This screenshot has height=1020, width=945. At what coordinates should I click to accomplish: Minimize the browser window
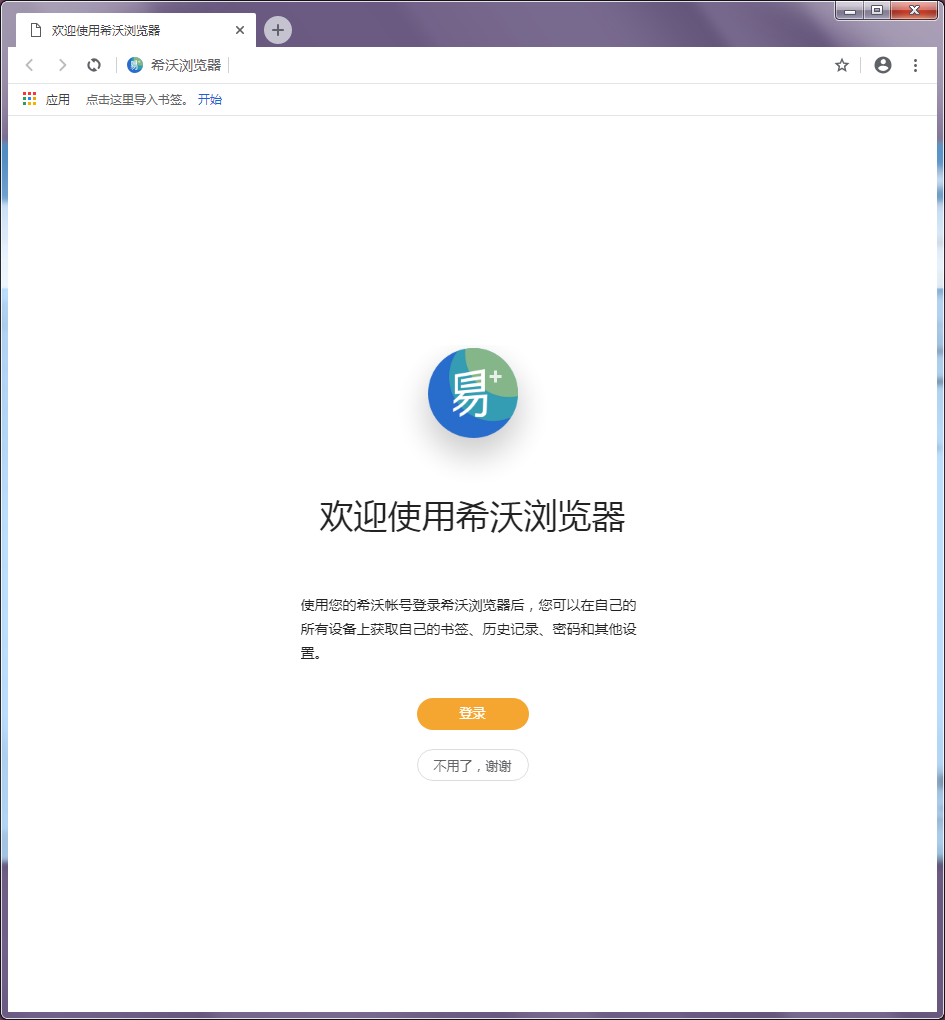click(849, 11)
